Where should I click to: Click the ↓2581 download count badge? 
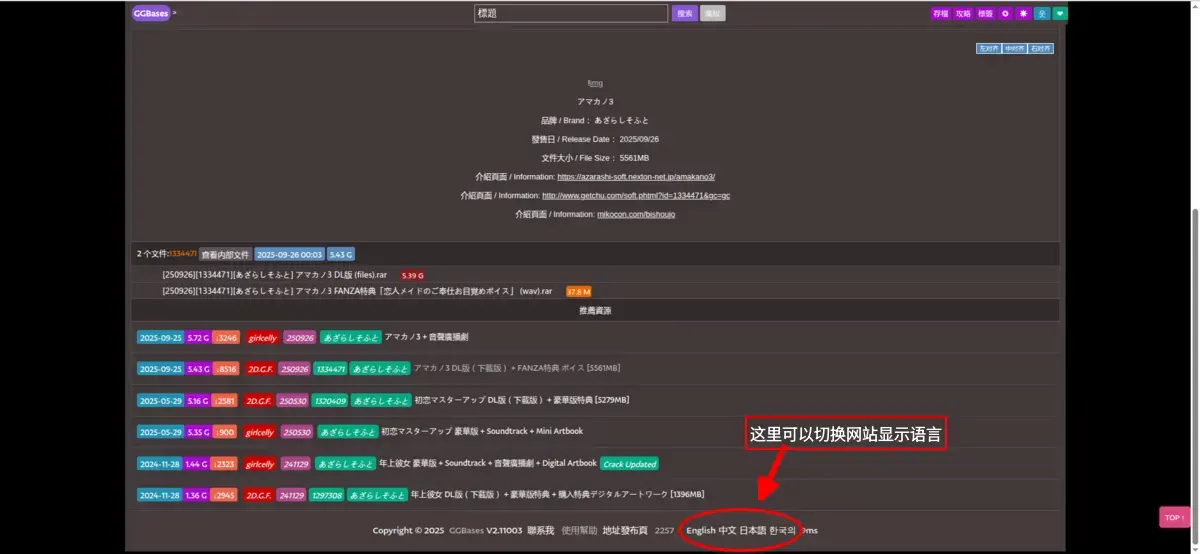point(226,400)
